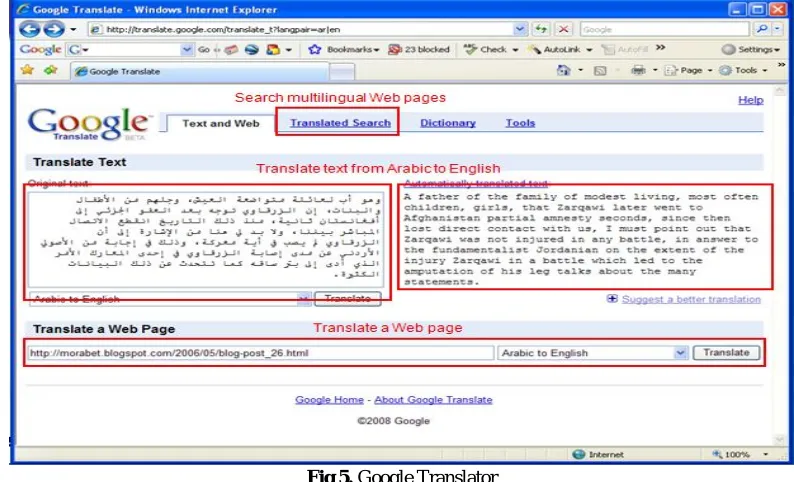Open search provider options dropdown arrow
The height and width of the screenshot is (482, 794).
(777, 29)
